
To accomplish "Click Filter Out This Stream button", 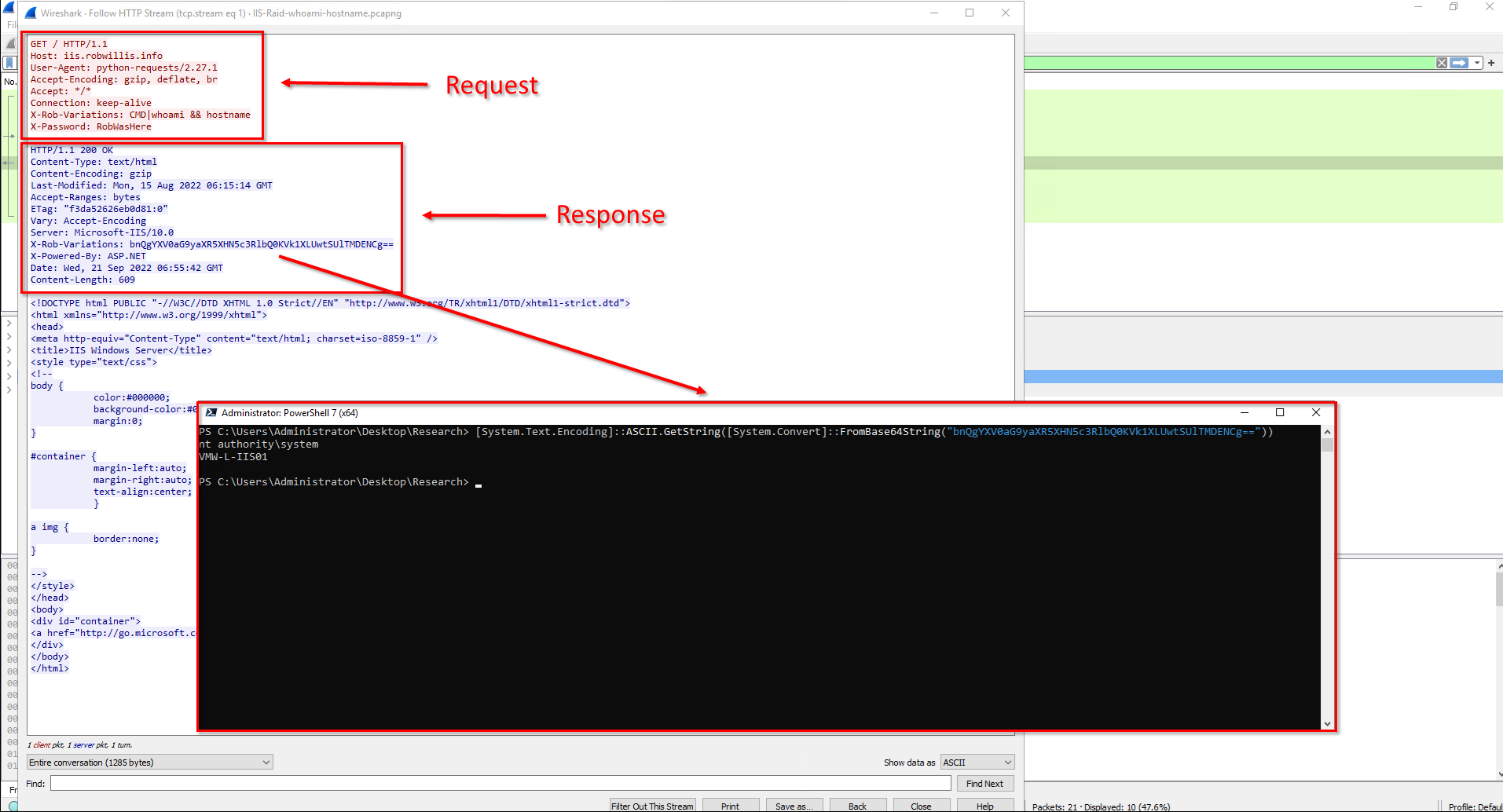I will tap(652, 806).
